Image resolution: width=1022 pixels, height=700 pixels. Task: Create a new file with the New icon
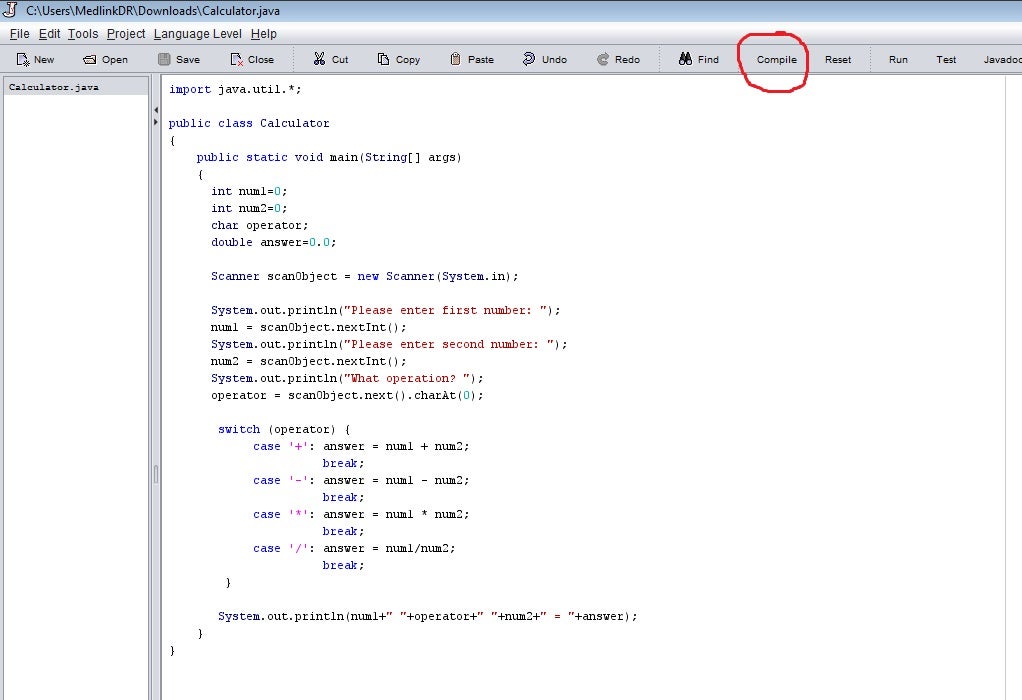(34, 59)
